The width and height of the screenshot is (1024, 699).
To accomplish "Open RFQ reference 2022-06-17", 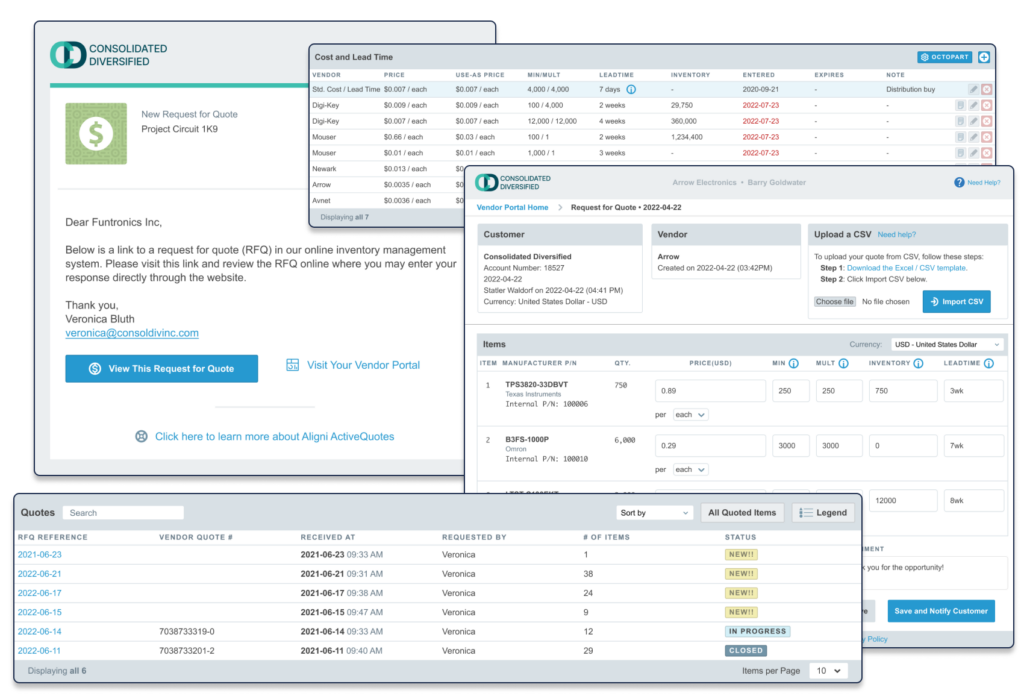I will [40, 593].
